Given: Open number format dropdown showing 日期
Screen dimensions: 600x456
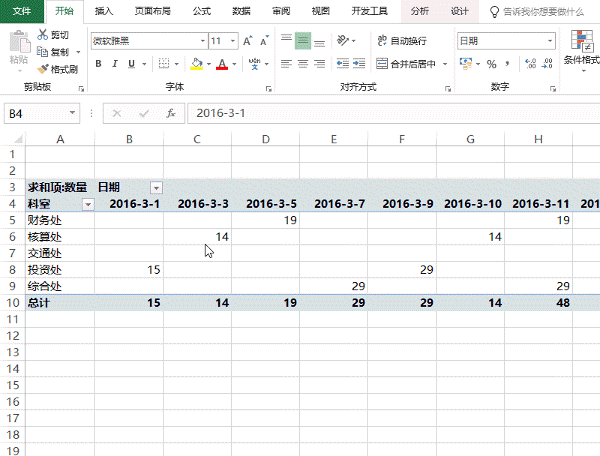Looking at the screenshot, I should 550,41.
